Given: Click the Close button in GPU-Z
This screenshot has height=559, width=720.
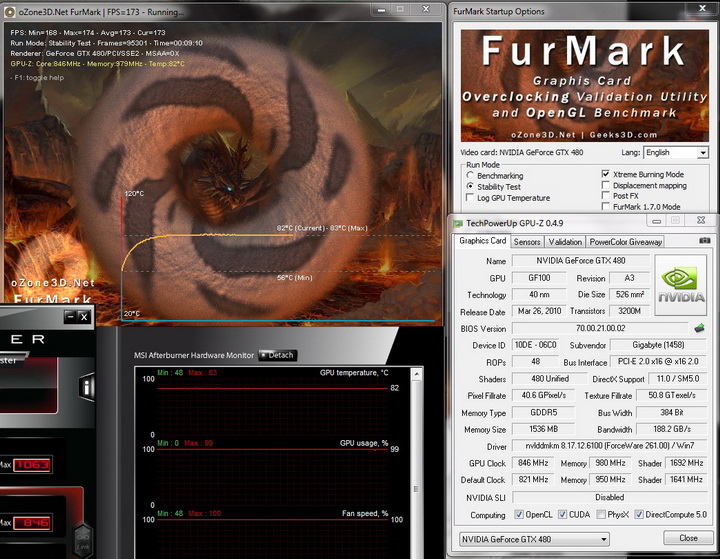Looking at the screenshot, I should [688, 538].
